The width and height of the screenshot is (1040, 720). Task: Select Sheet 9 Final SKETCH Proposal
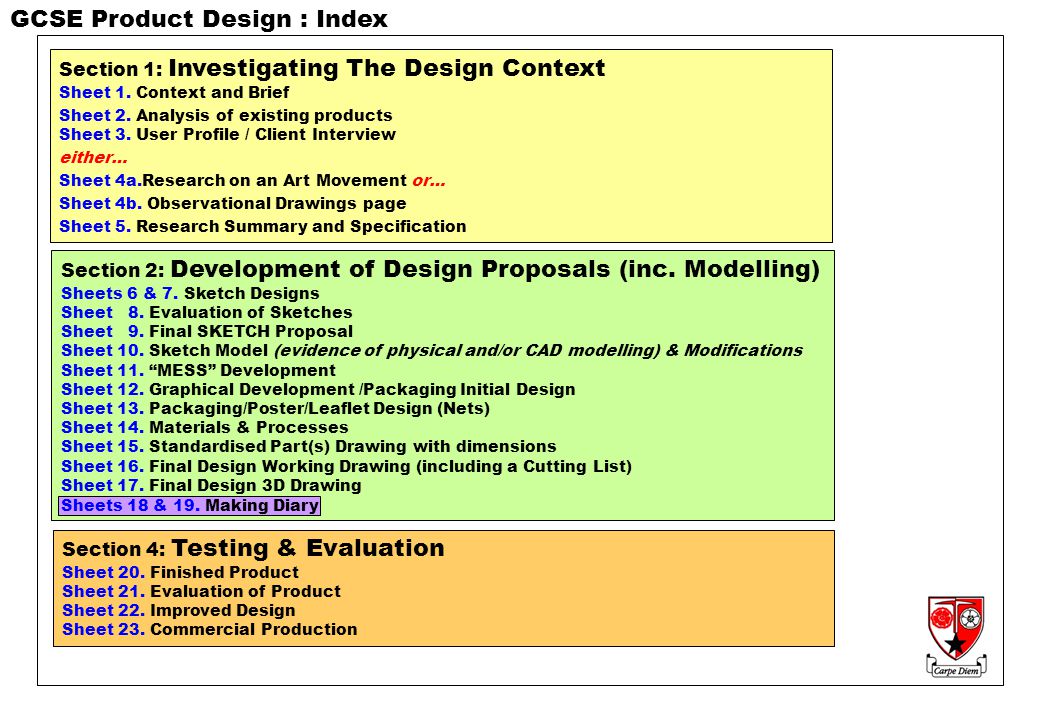click(x=207, y=331)
